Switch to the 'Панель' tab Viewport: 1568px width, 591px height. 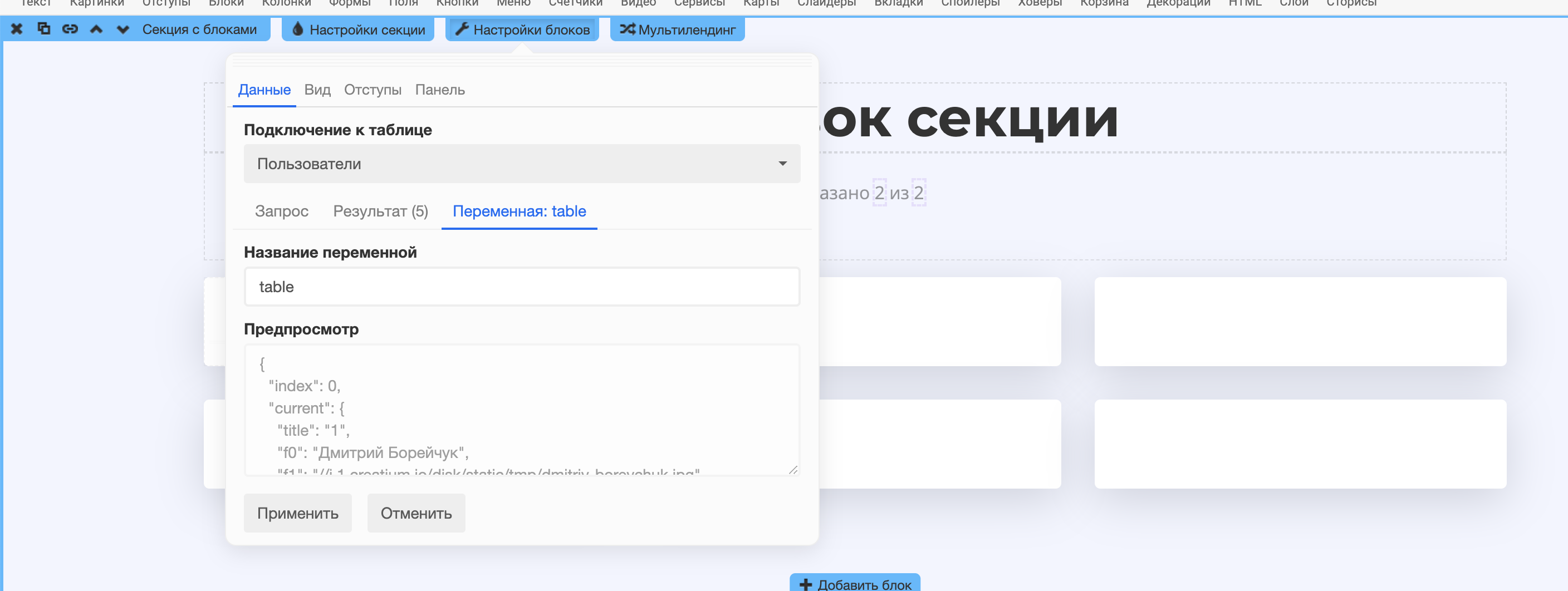tap(439, 90)
